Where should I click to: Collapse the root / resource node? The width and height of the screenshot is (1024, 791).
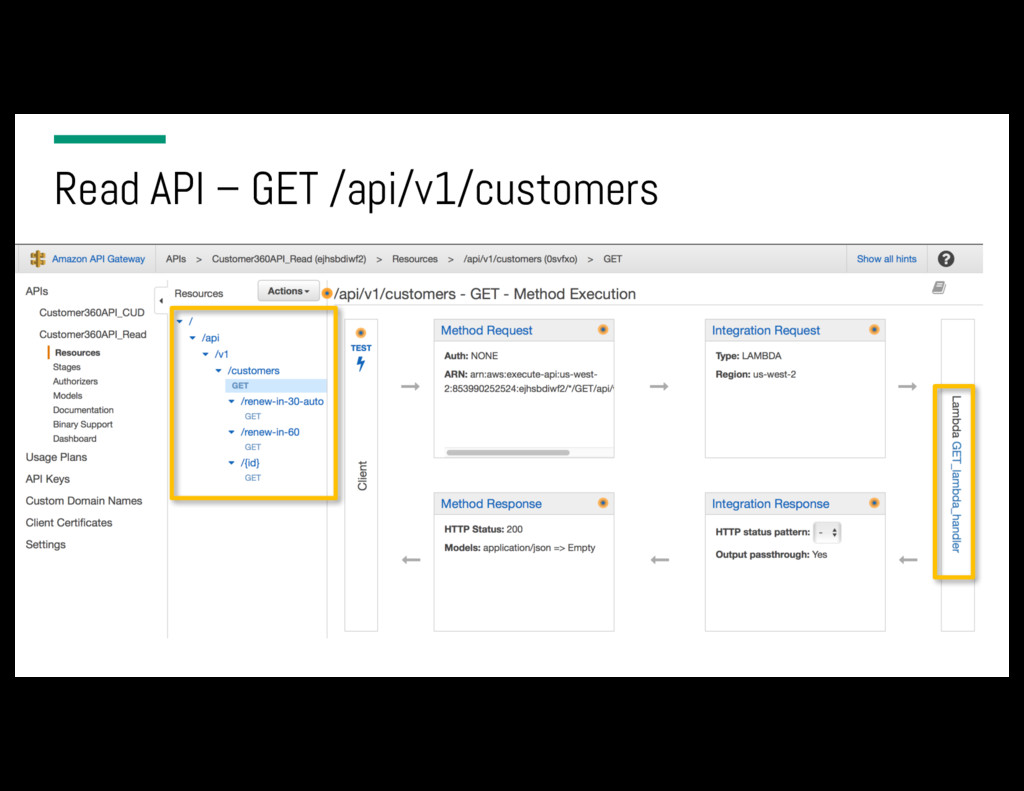click(180, 321)
